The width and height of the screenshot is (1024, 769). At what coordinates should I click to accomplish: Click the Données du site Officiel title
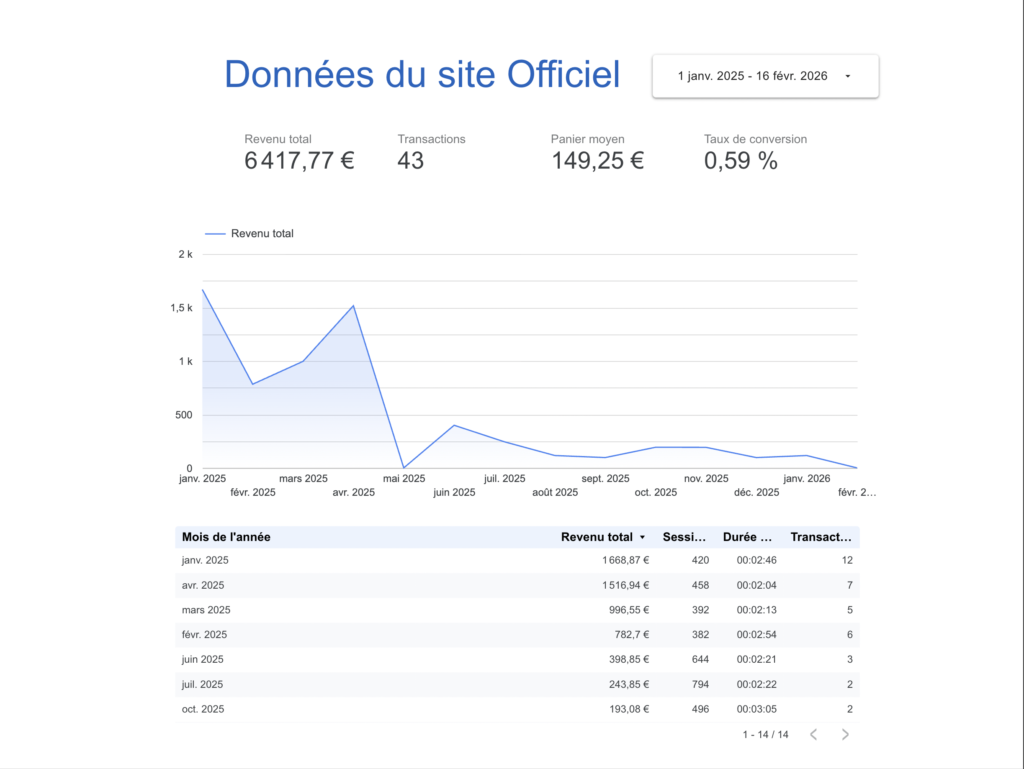(x=422, y=75)
